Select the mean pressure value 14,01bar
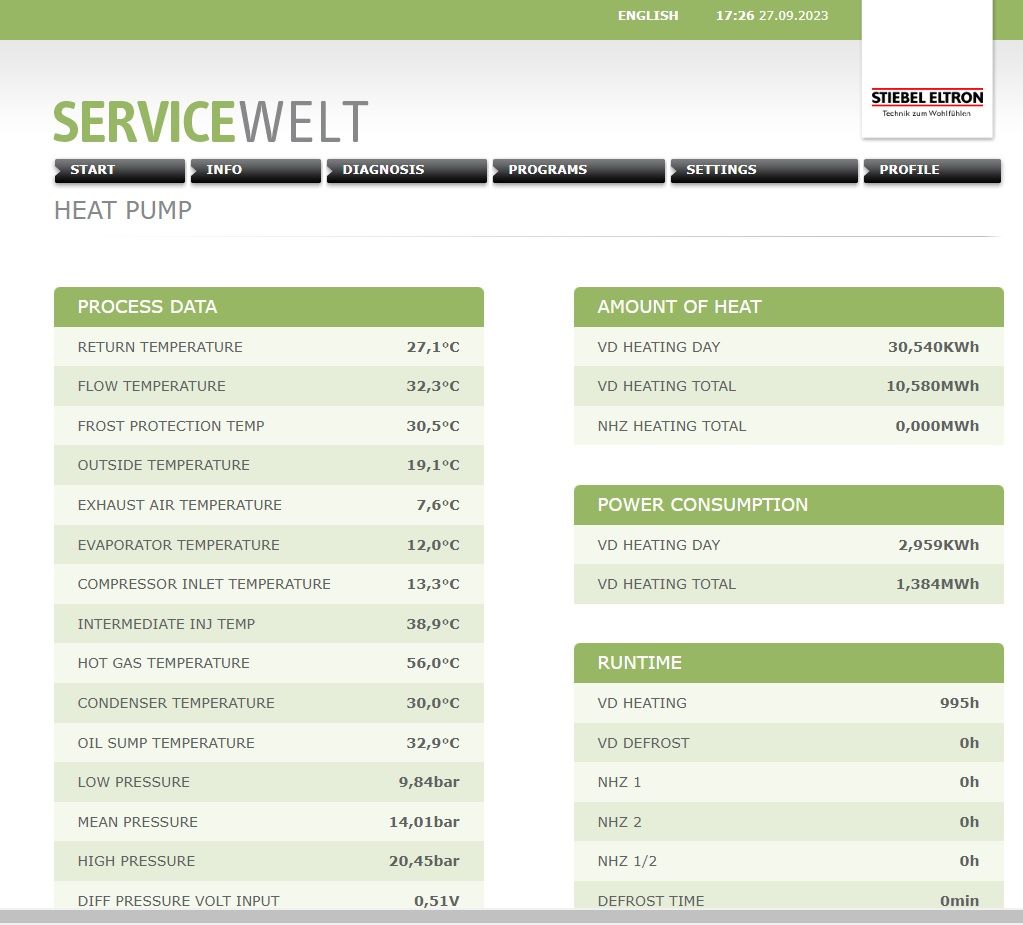The height and width of the screenshot is (925, 1023). 424,822
